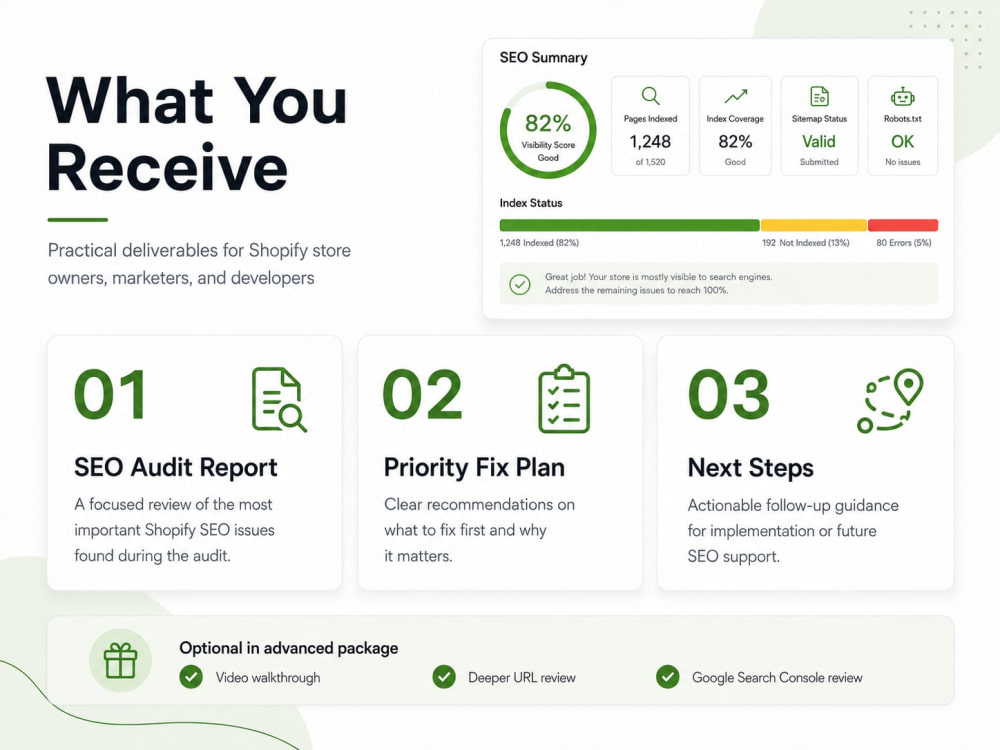Screen dimensions: 1000x750
Task: Click the document search icon in SEO Audit Report card
Action: [279, 399]
